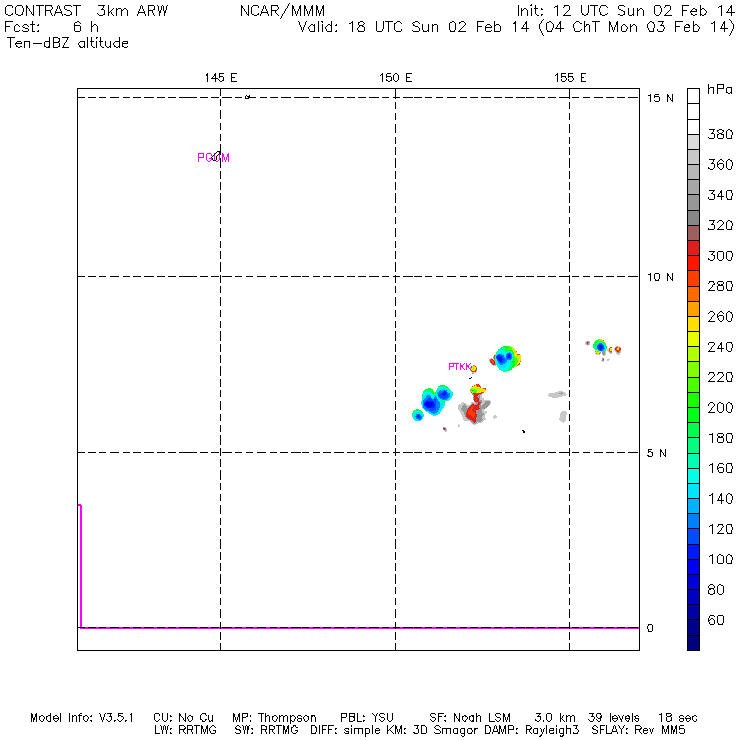This screenshot has width=740, height=740.
Task: Click the CU: No Cu text
Action: coord(184,718)
